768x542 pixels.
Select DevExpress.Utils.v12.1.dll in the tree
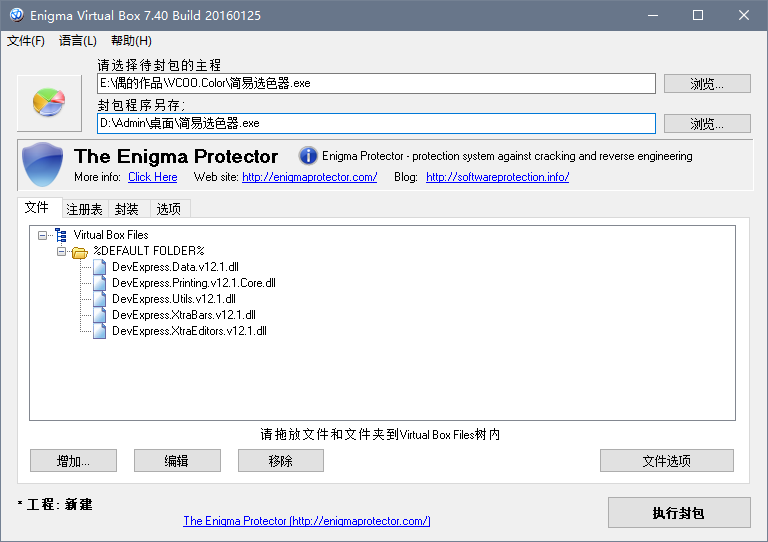point(174,299)
